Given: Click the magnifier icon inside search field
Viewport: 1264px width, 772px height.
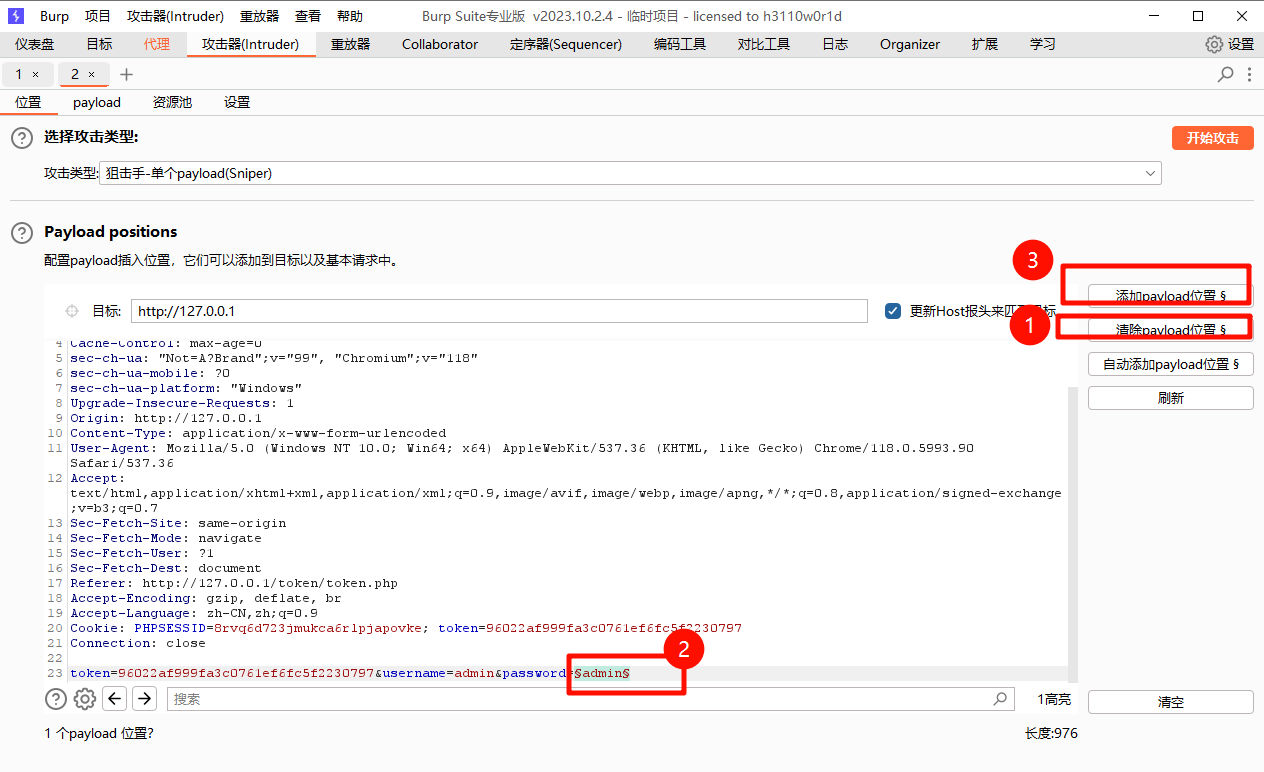Looking at the screenshot, I should pyautogui.click(x=1000, y=699).
